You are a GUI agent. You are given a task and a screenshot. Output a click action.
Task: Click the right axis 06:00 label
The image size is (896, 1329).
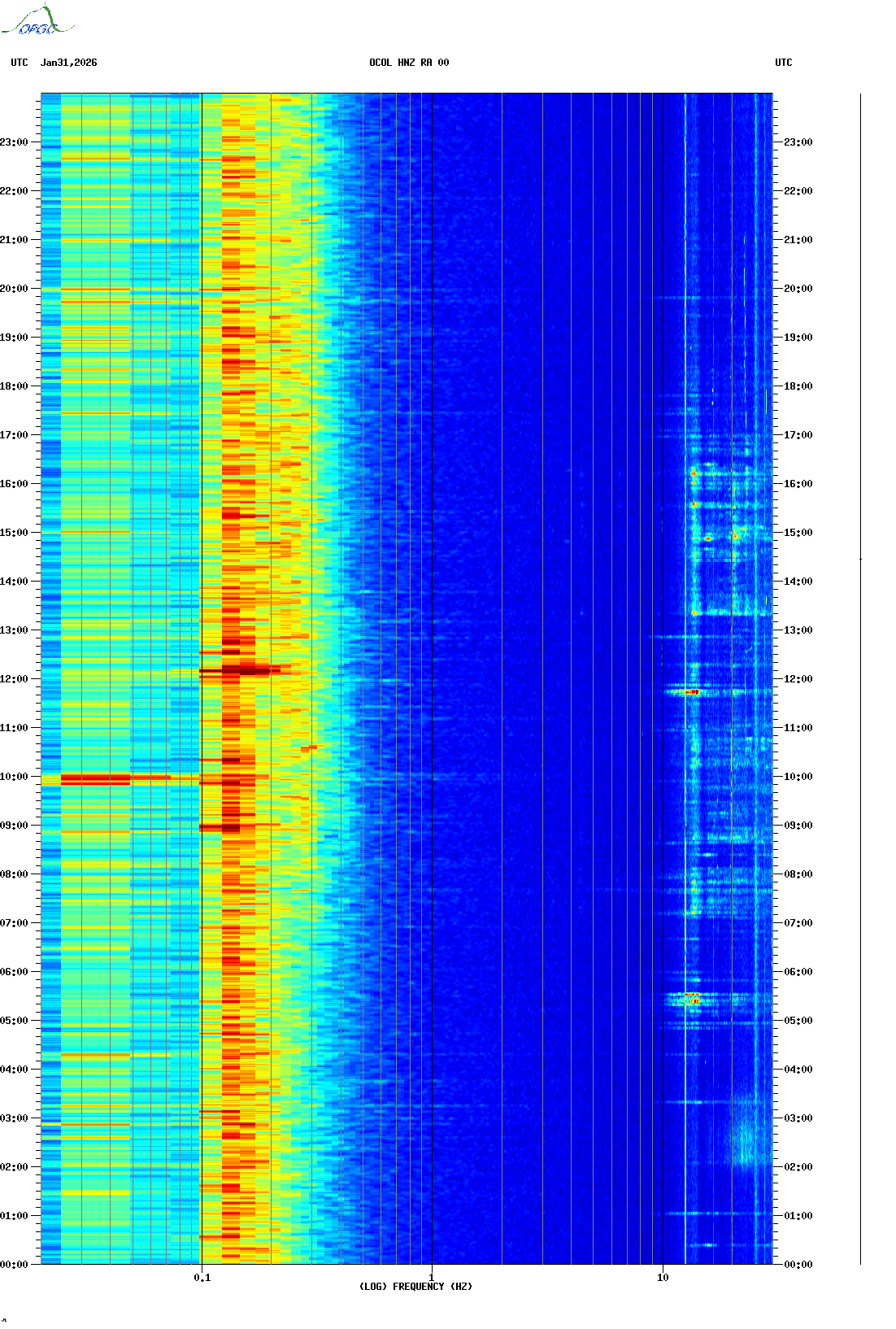pyautogui.click(x=798, y=972)
